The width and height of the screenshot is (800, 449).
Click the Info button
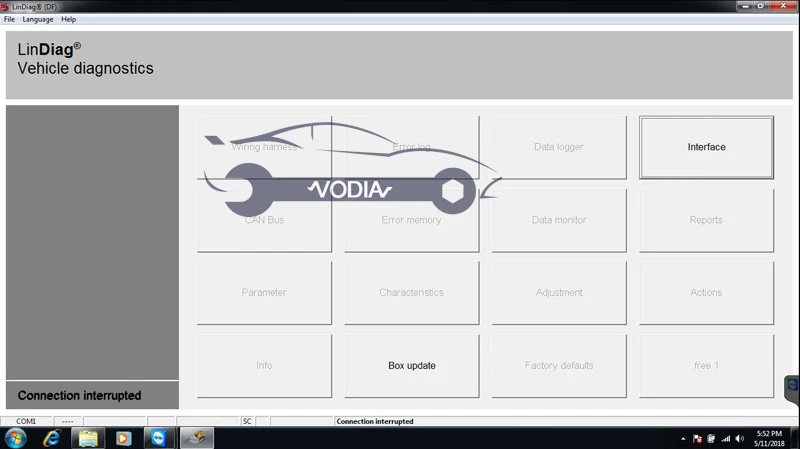(264, 366)
